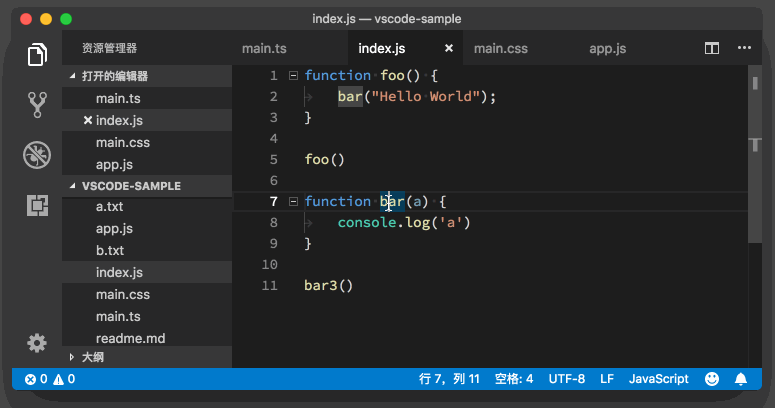Open the notifications bell icon
775x408 pixels.
coord(741,379)
